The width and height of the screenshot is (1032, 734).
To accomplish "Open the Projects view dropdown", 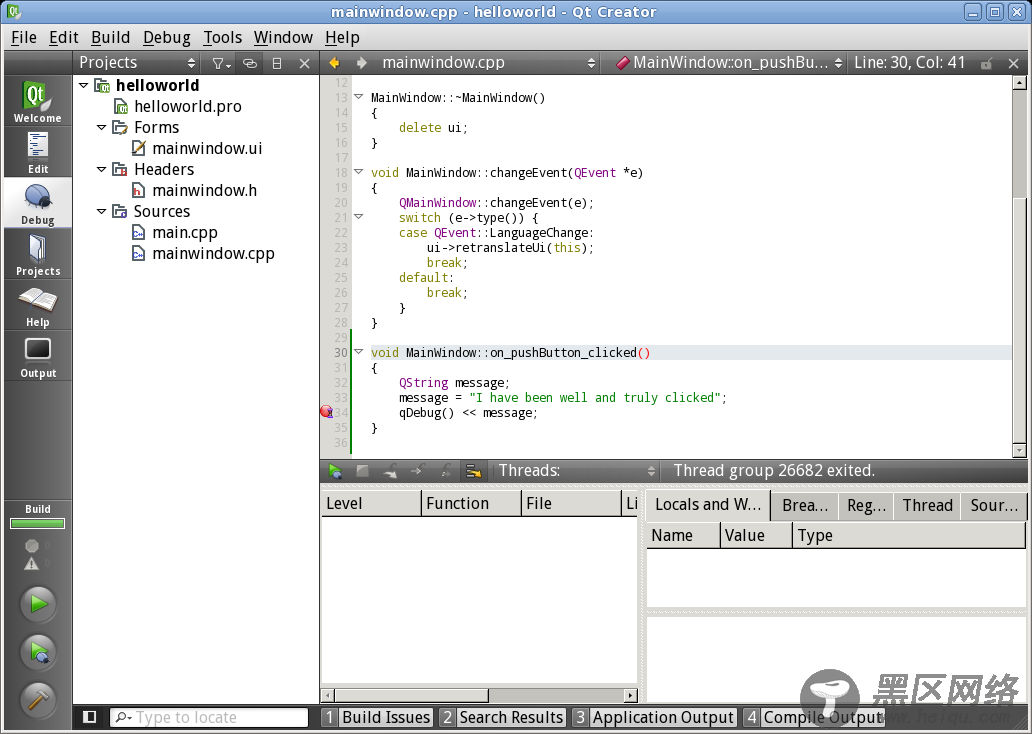I will [137, 63].
